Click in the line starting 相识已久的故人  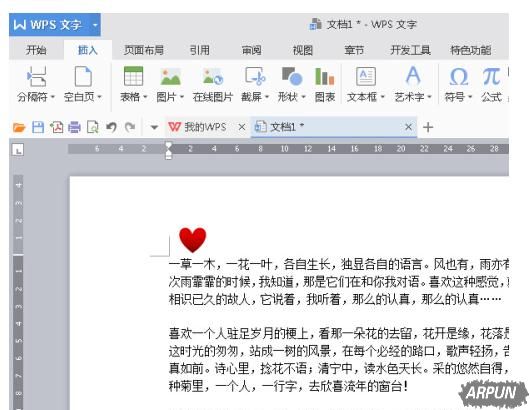coord(335,299)
